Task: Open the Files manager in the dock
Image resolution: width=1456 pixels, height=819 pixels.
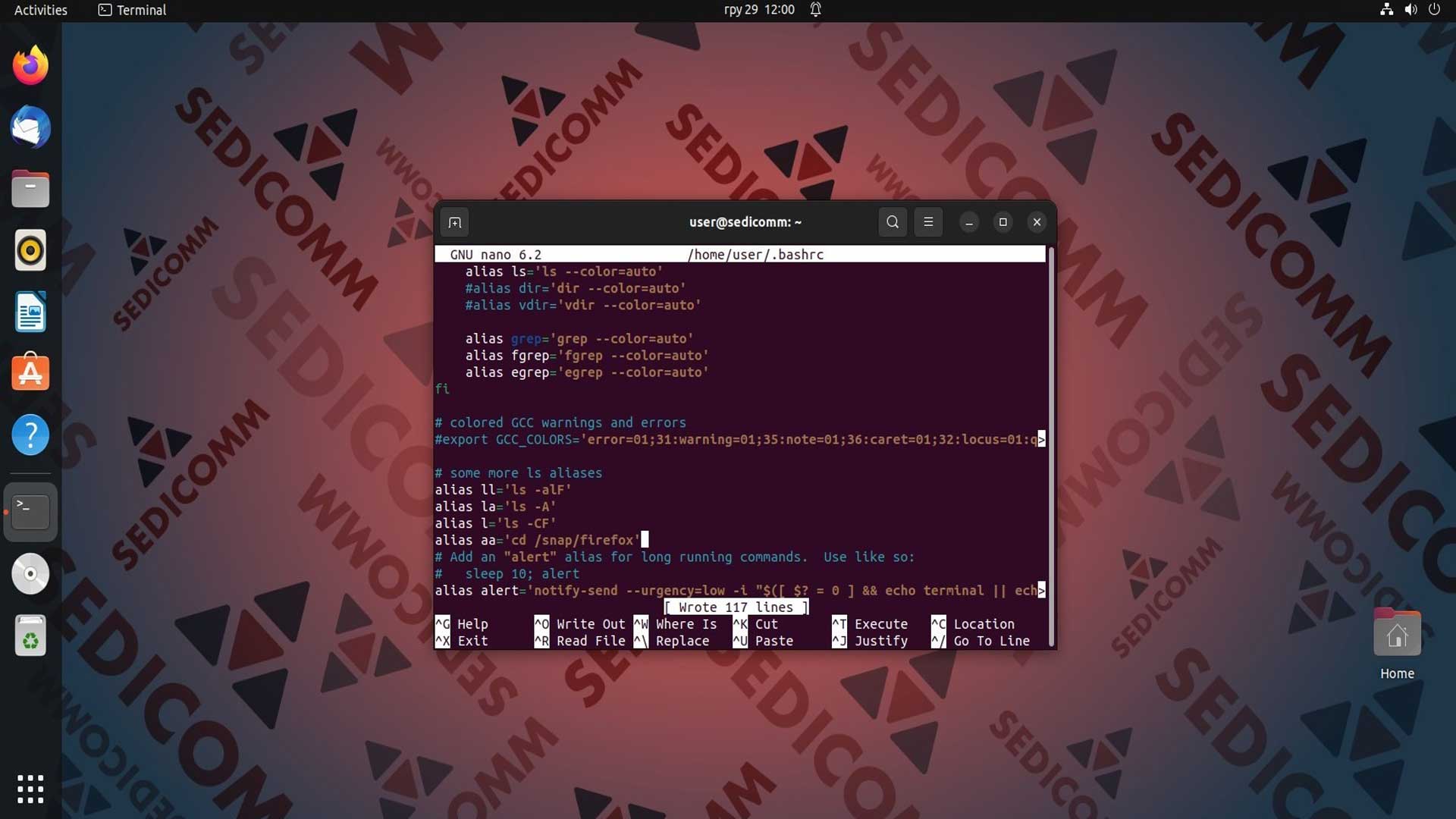Action: [30, 189]
